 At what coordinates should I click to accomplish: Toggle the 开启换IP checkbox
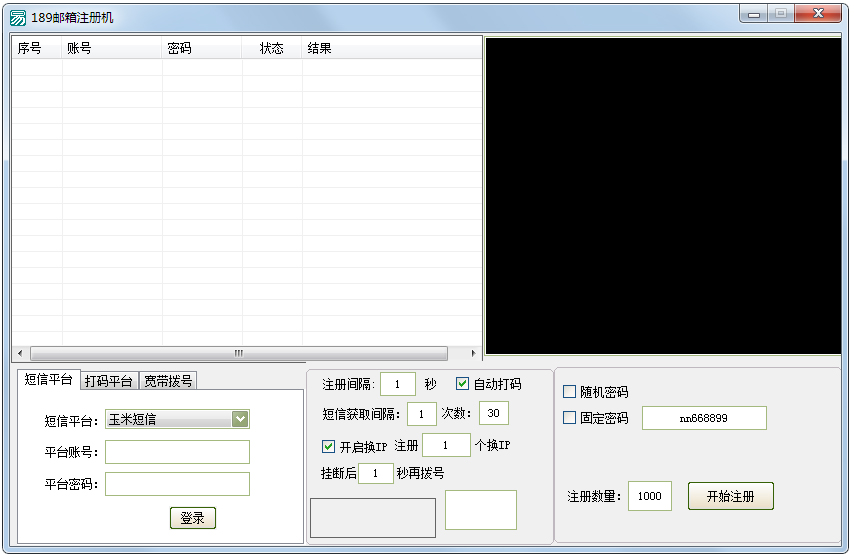pos(328,446)
